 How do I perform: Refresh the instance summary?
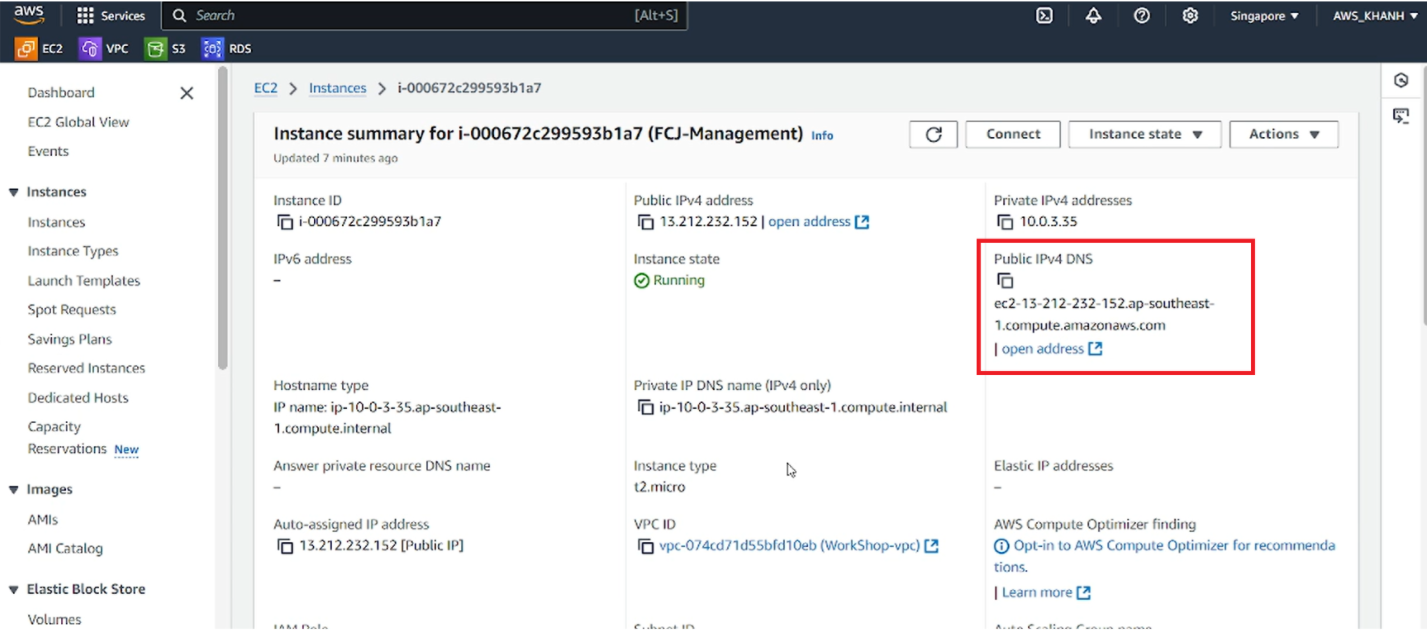934,134
